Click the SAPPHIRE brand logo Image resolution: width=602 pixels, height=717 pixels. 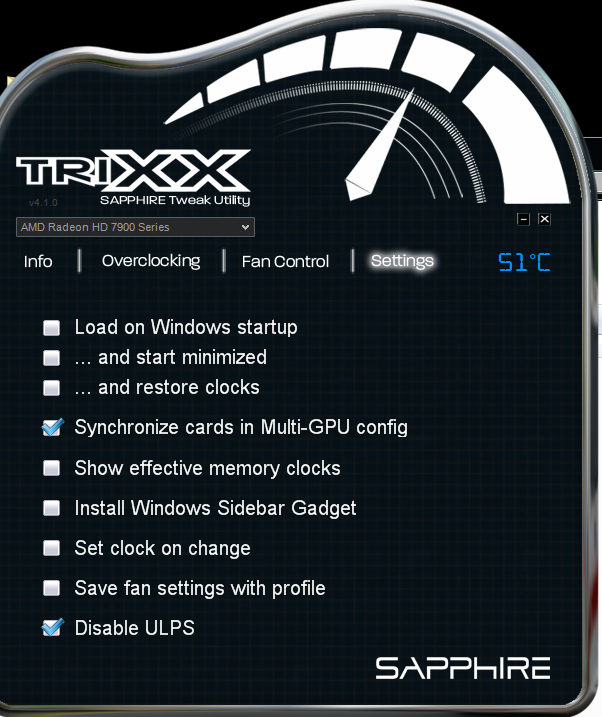click(x=463, y=668)
